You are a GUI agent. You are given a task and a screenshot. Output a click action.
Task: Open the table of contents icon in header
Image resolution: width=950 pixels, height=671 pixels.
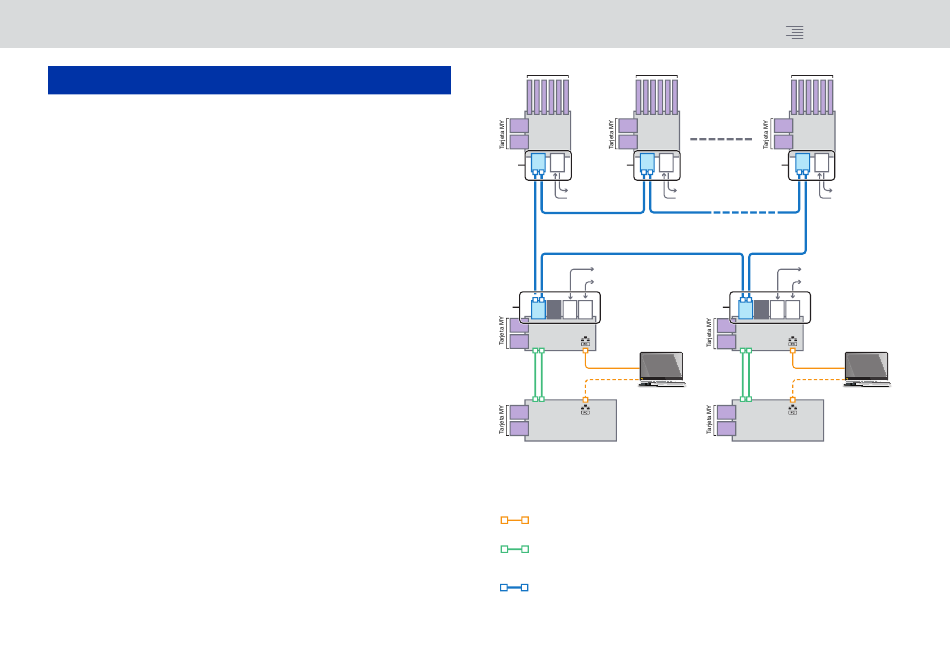click(x=794, y=32)
